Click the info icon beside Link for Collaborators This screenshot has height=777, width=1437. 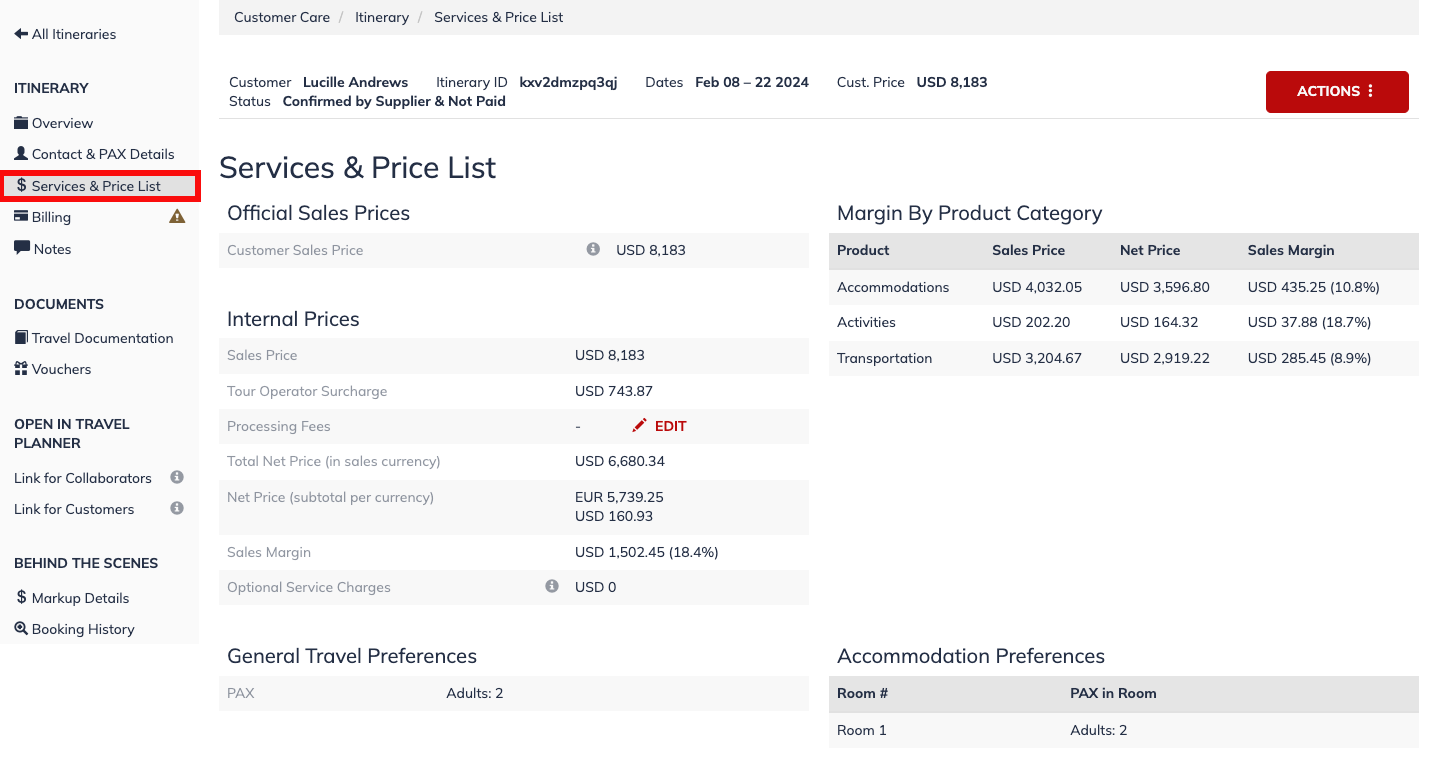coord(177,477)
